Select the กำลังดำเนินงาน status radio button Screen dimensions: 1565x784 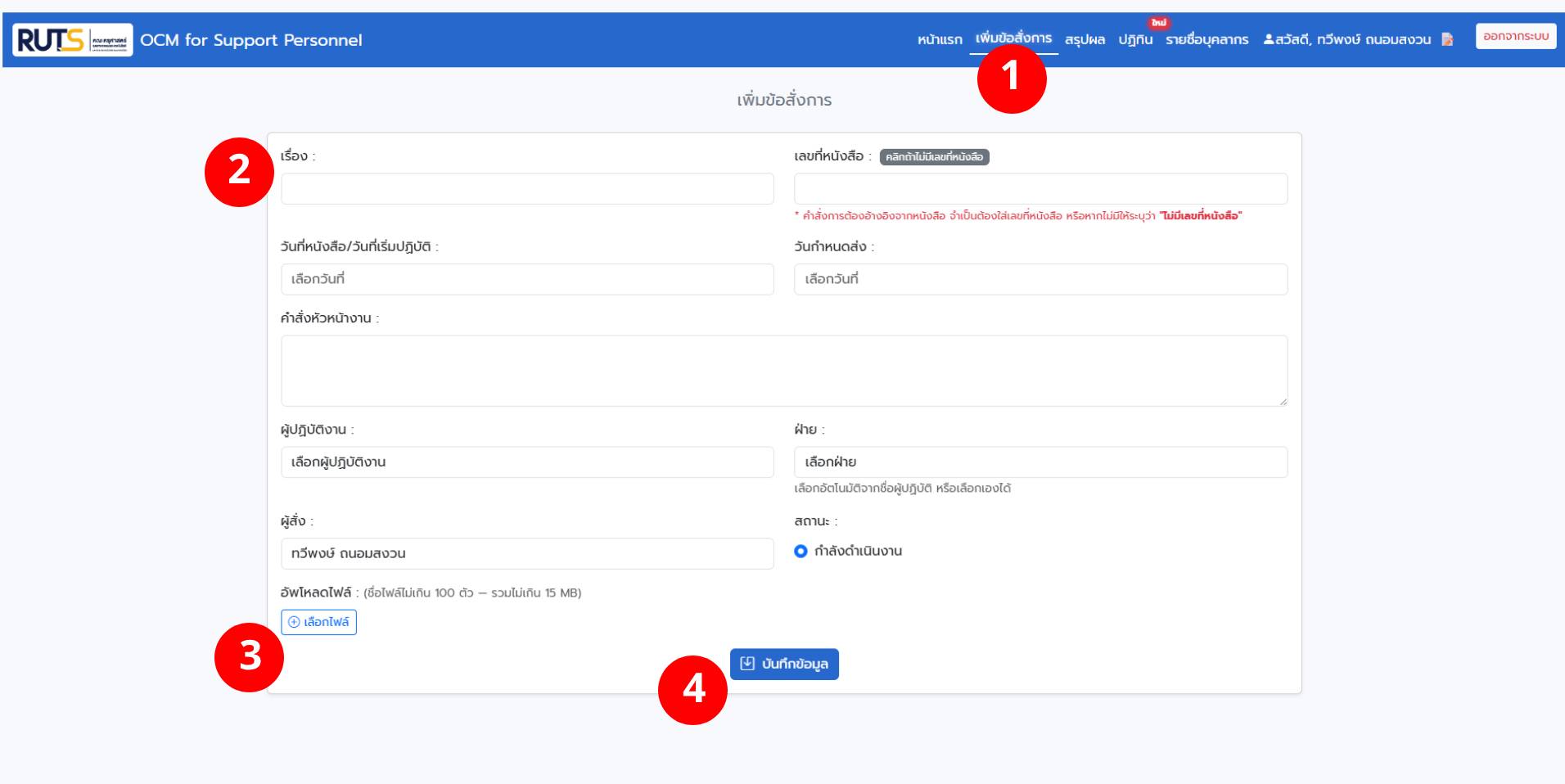[x=801, y=552]
